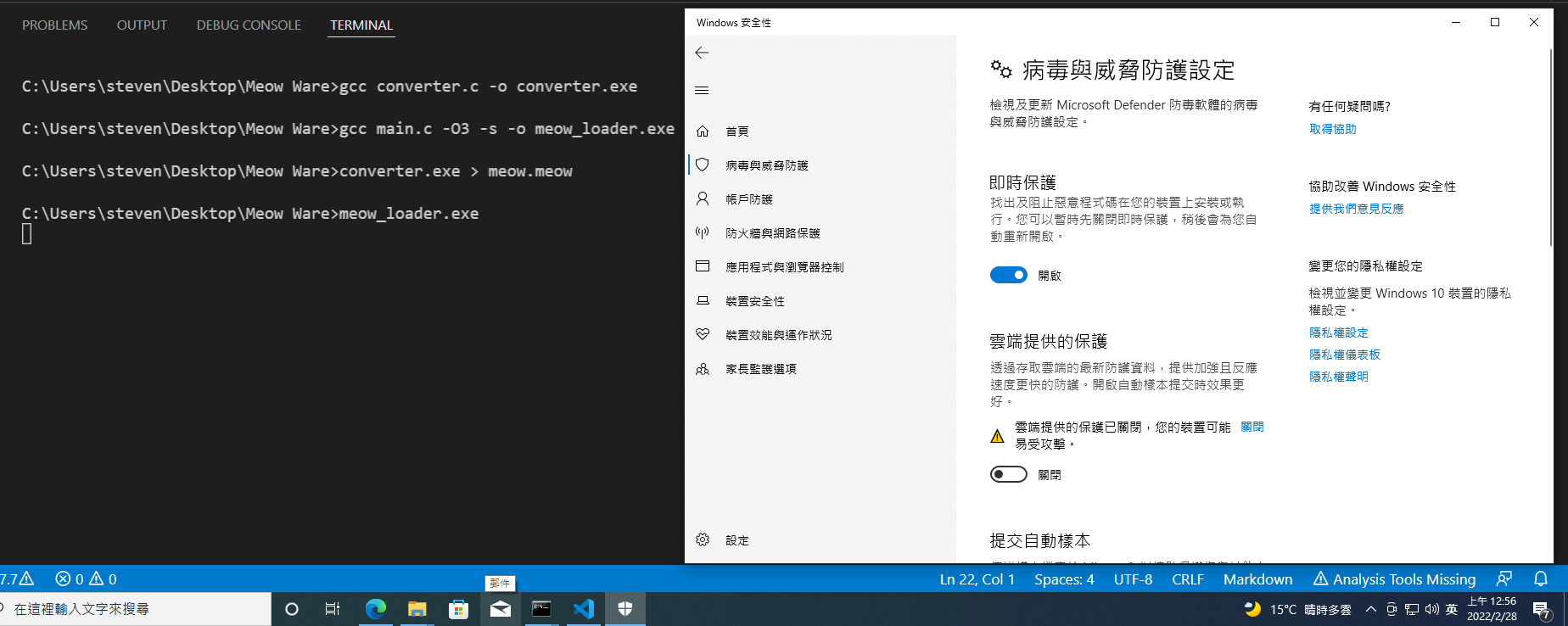Click CRLF line ending selector
This screenshot has width=1568, height=626.
(1188, 579)
